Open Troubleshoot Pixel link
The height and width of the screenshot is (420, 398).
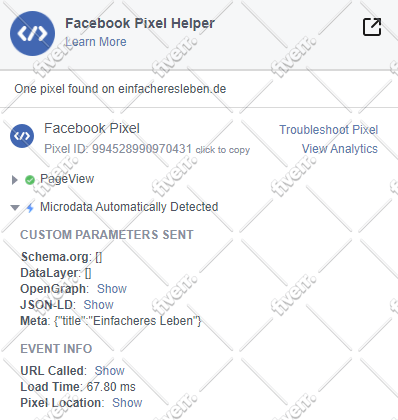pos(328,130)
